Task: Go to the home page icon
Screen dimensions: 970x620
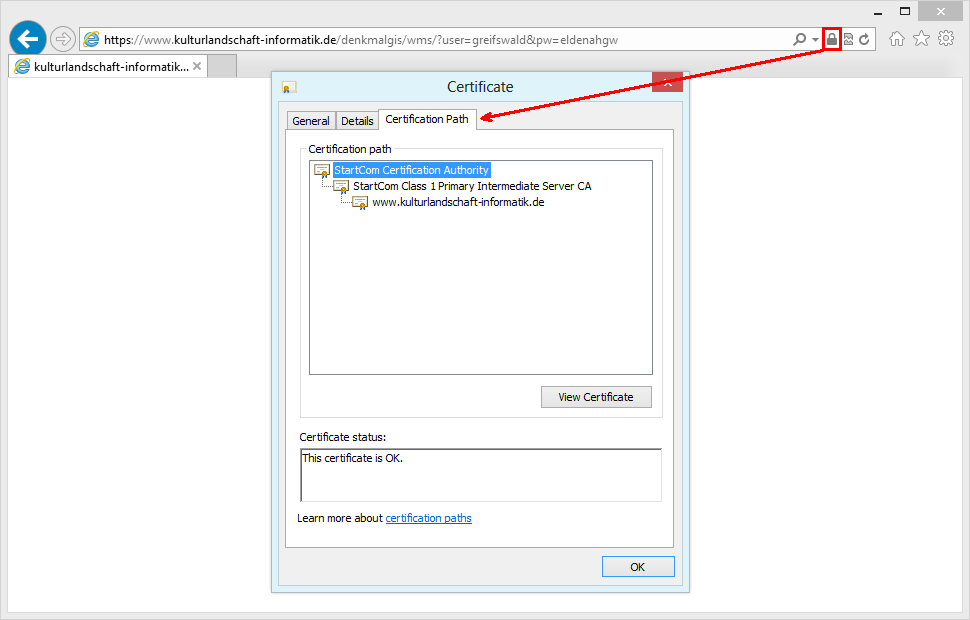Action: tap(897, 37)
